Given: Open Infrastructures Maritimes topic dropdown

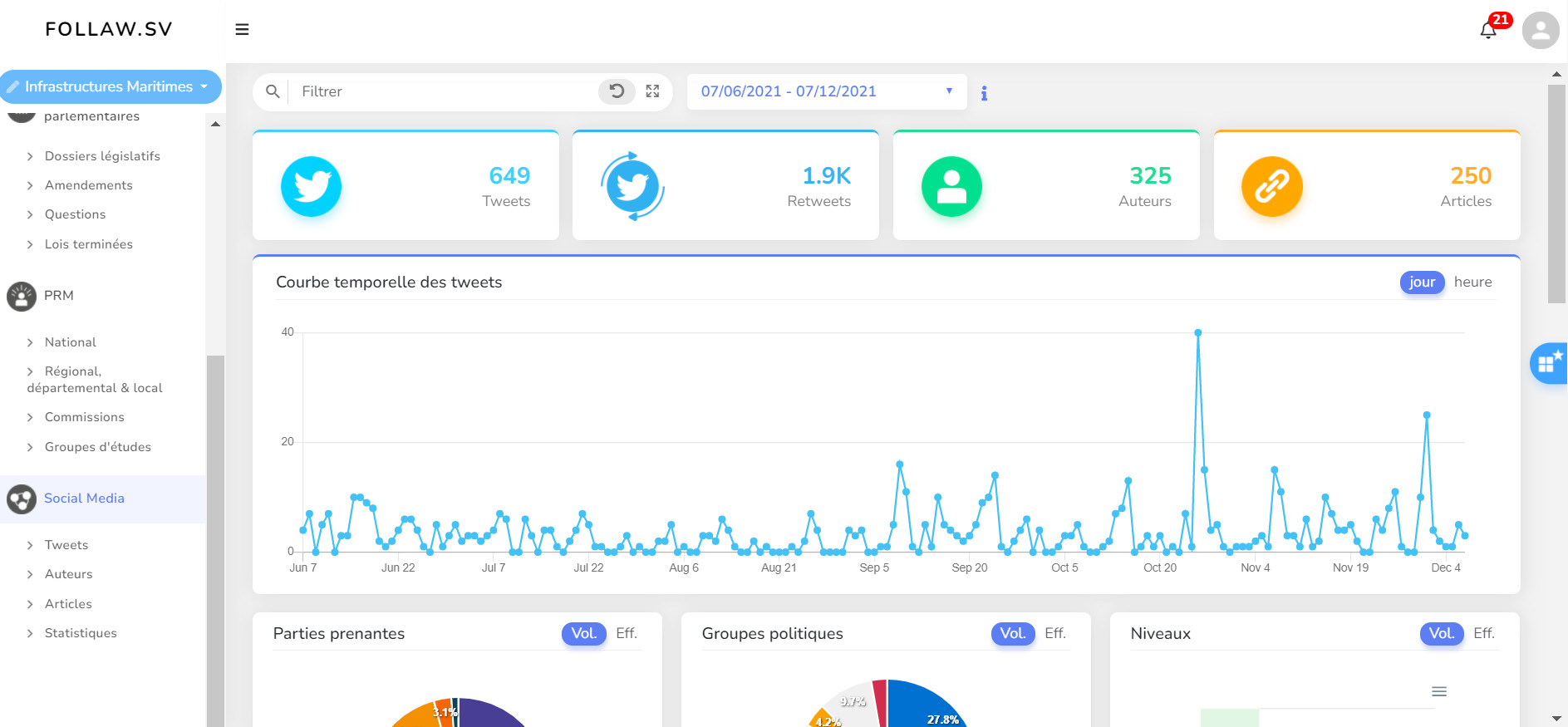Looking at the screenshot, I should (x=111, y=86).
